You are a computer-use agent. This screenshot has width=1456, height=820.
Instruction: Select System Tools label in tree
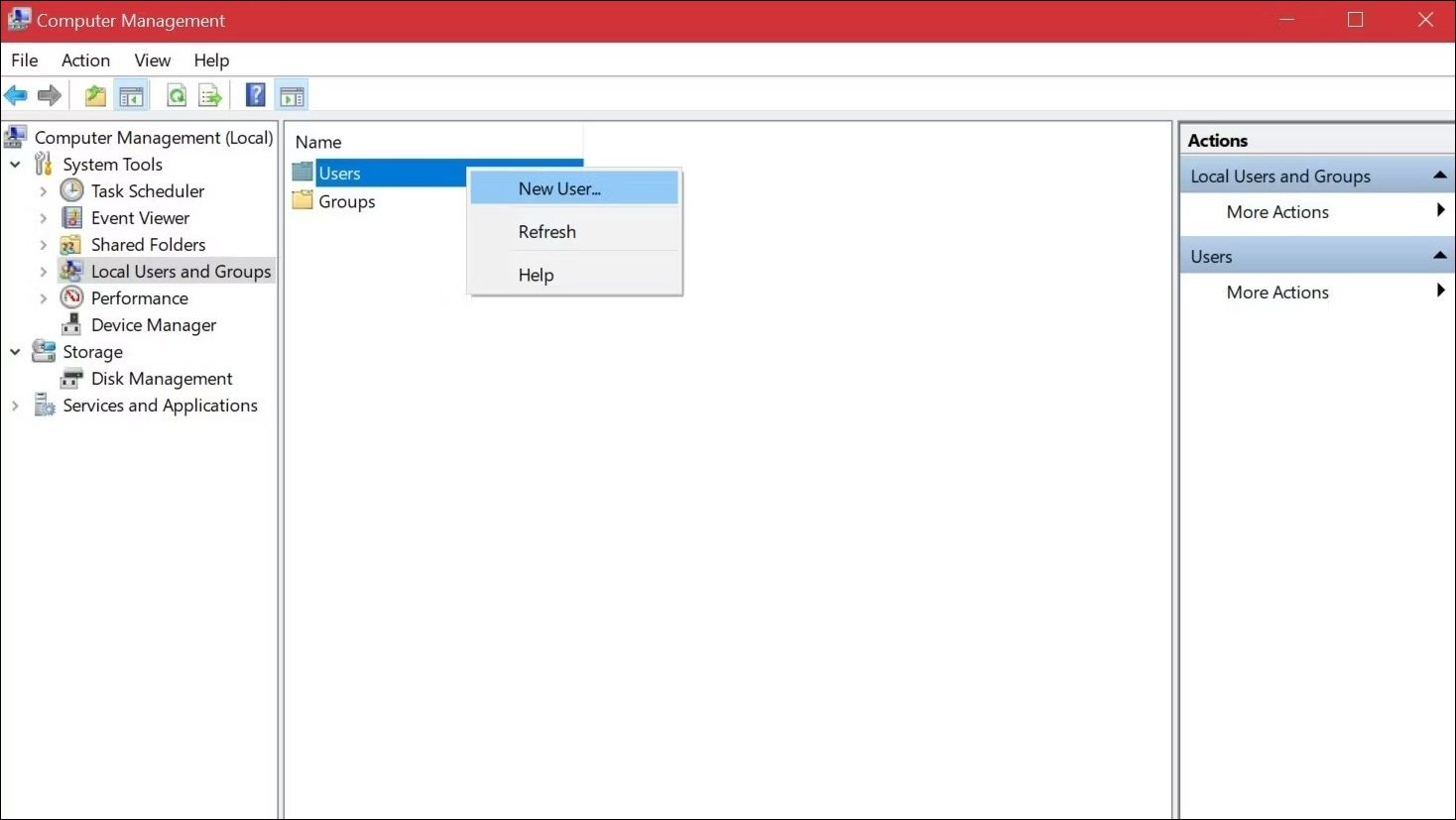[x=112, y=165]
